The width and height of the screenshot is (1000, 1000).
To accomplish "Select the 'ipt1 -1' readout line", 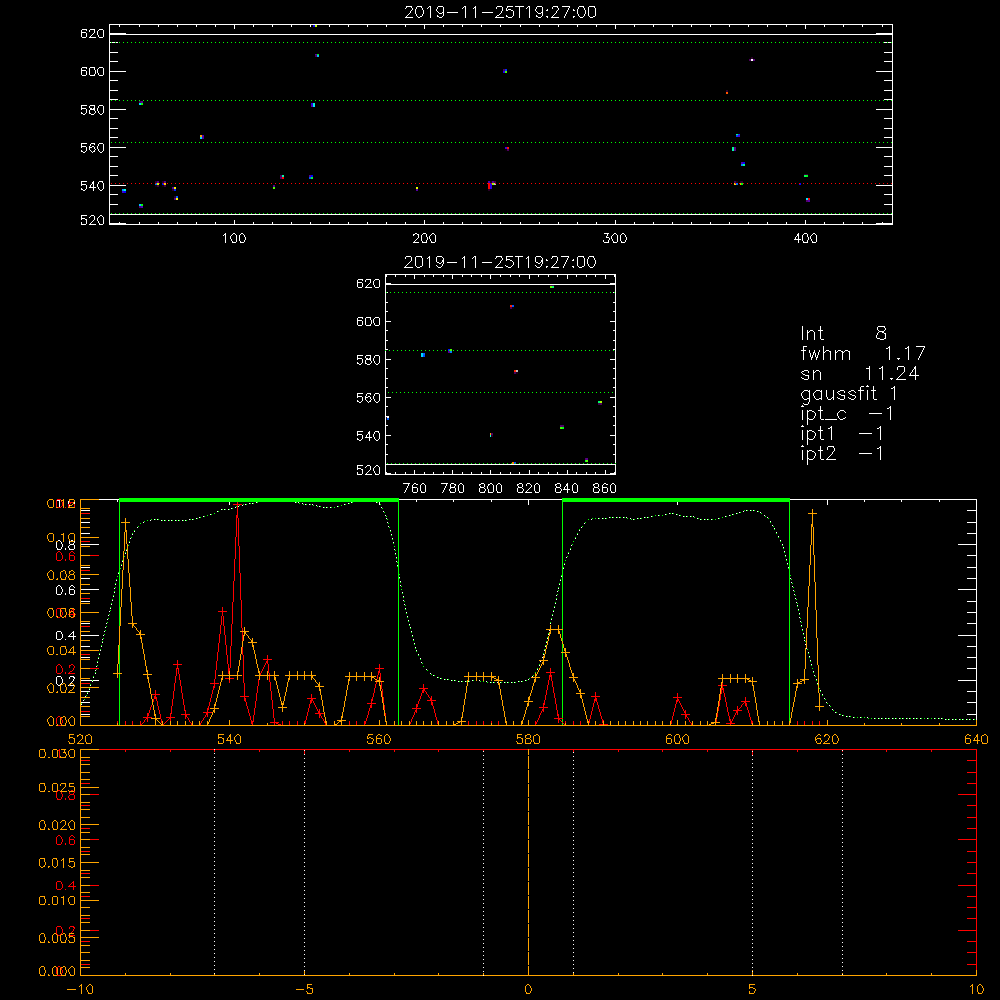I will (x=842, y=434).
